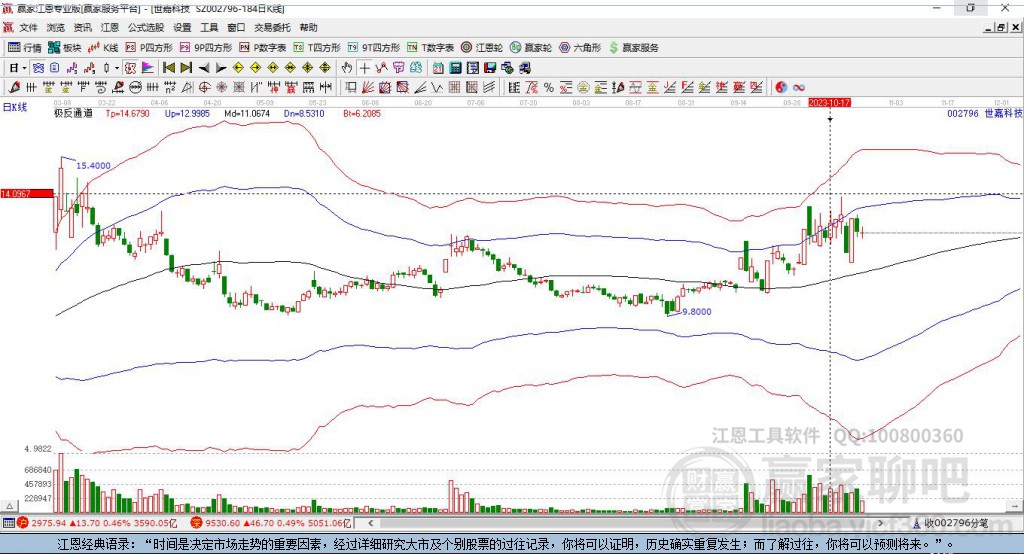
Task: Expand the candlestick style dropdown arrow
Action: coord(117,68)
